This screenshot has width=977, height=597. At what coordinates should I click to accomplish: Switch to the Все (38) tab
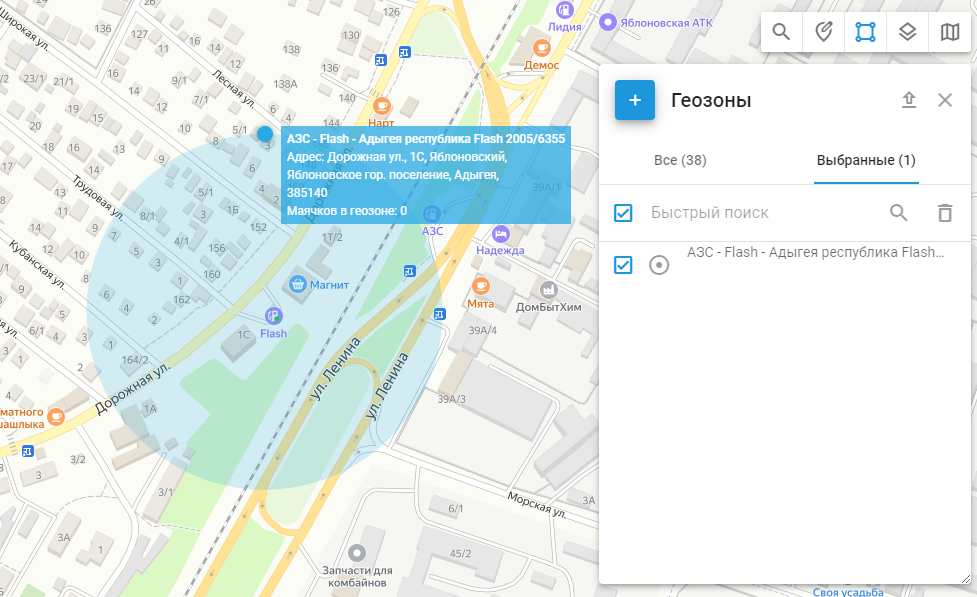pyautogui.click(x=680, y=160)
